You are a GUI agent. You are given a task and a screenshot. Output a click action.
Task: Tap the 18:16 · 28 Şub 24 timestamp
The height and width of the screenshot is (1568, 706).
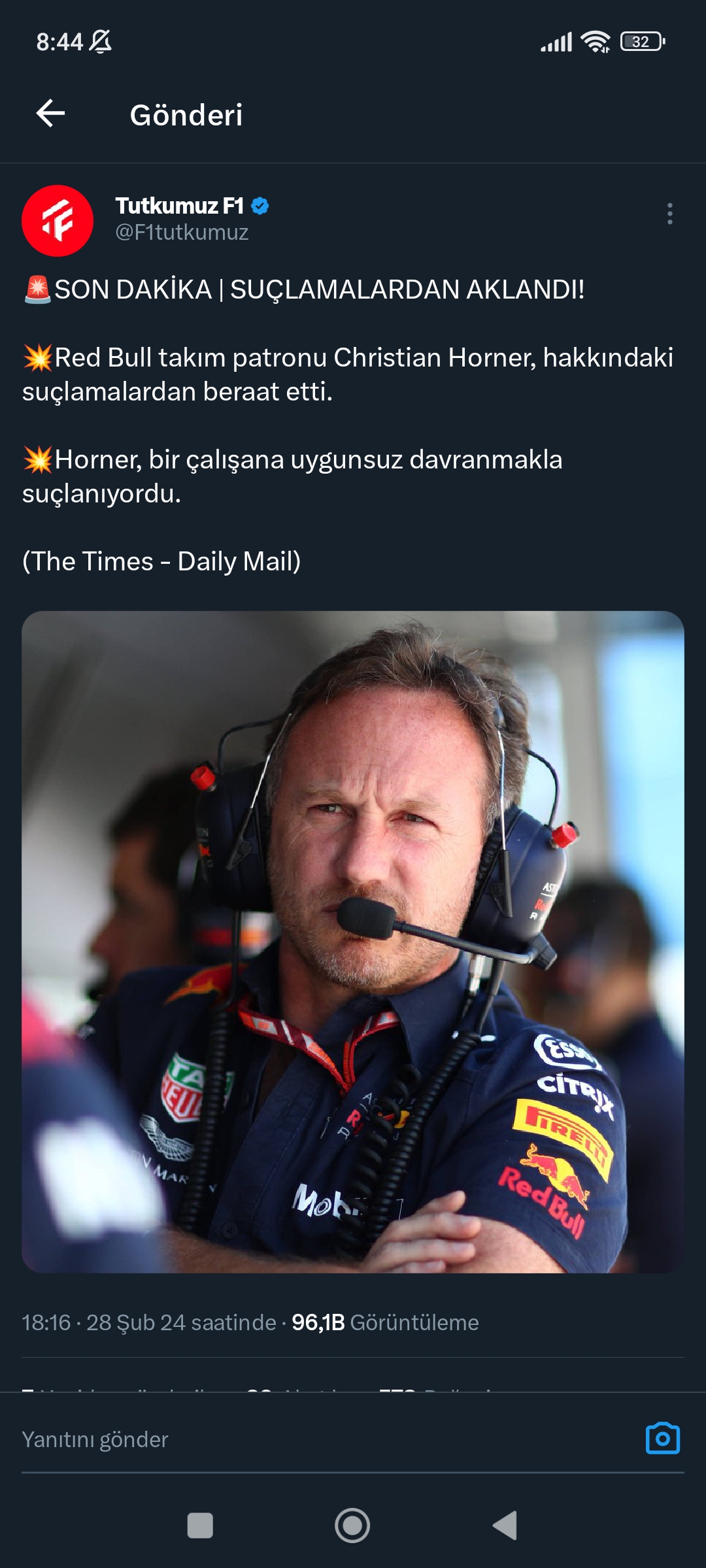[x=149, y=1322]
